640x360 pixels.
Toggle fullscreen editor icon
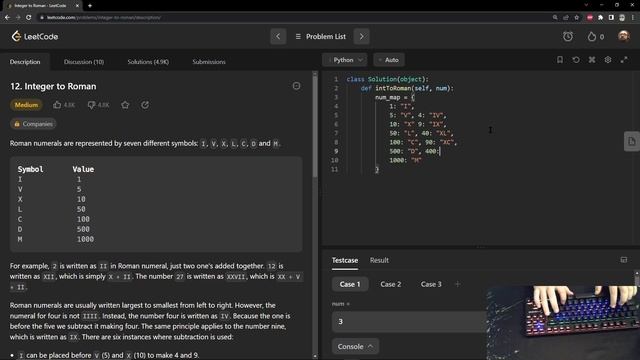624,60
